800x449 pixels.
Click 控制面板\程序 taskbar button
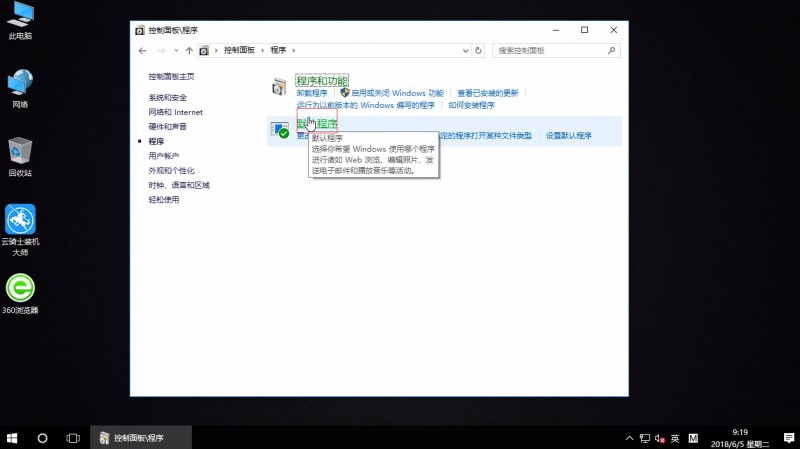(x=141, y=438)
